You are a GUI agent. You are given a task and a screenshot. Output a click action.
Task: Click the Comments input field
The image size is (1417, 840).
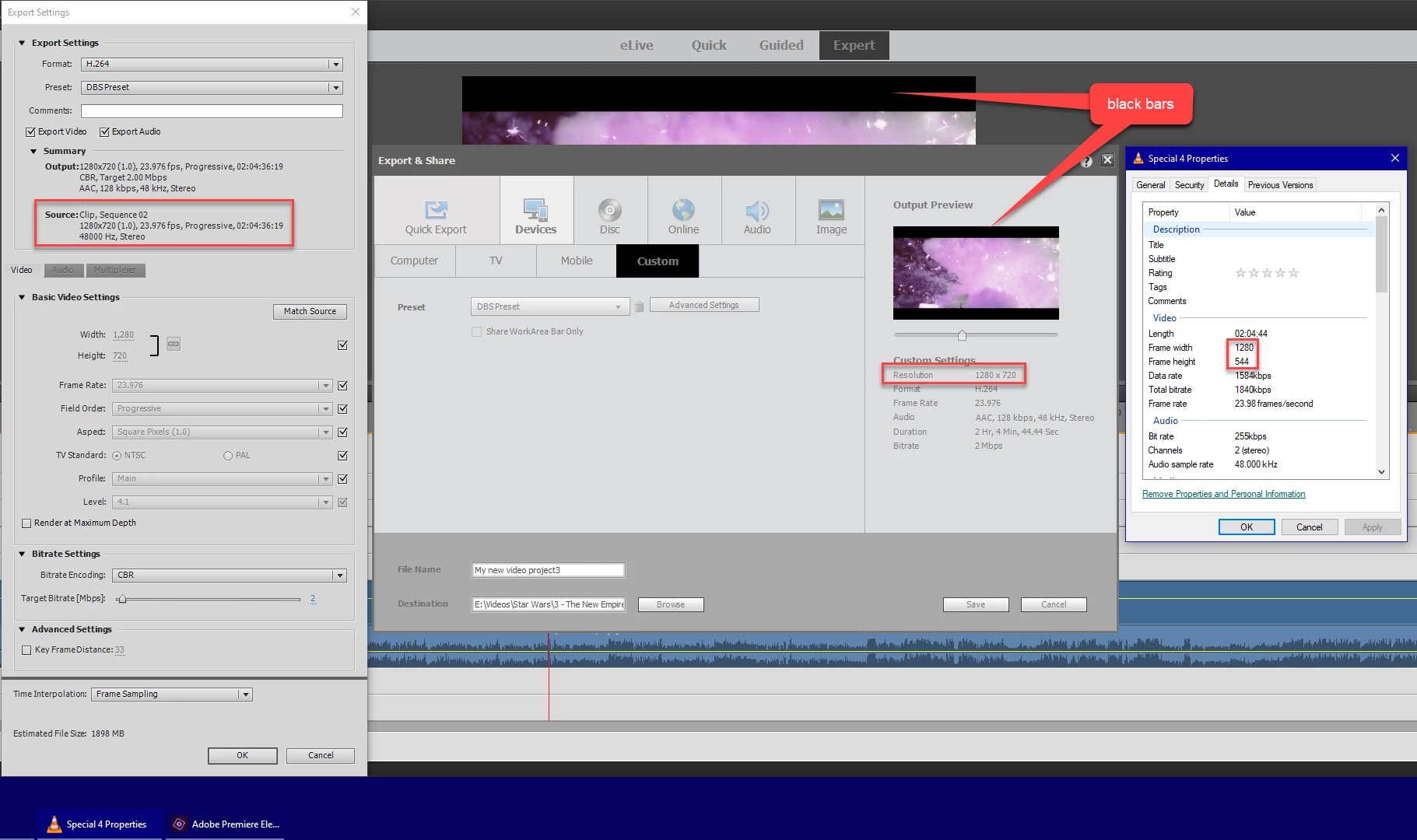pyautogui.click(x=212, y=111)
